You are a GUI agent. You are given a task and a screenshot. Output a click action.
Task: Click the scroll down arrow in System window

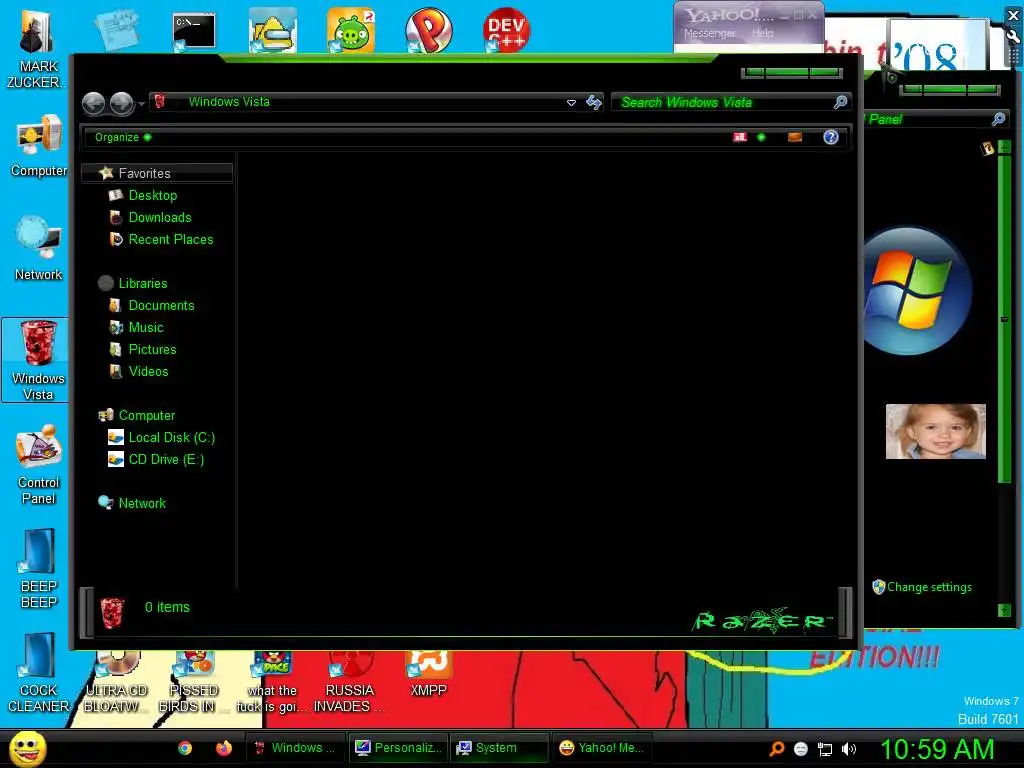click(x=1004, y=611)
